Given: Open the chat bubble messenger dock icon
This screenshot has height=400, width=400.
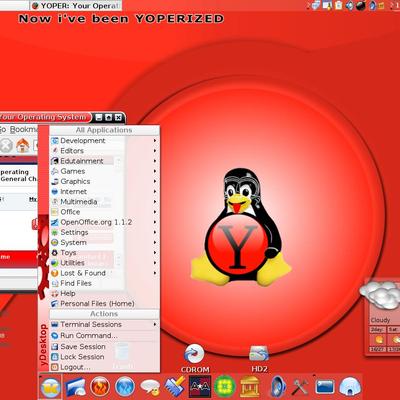Looking at the screenshot, I should 150,388.
